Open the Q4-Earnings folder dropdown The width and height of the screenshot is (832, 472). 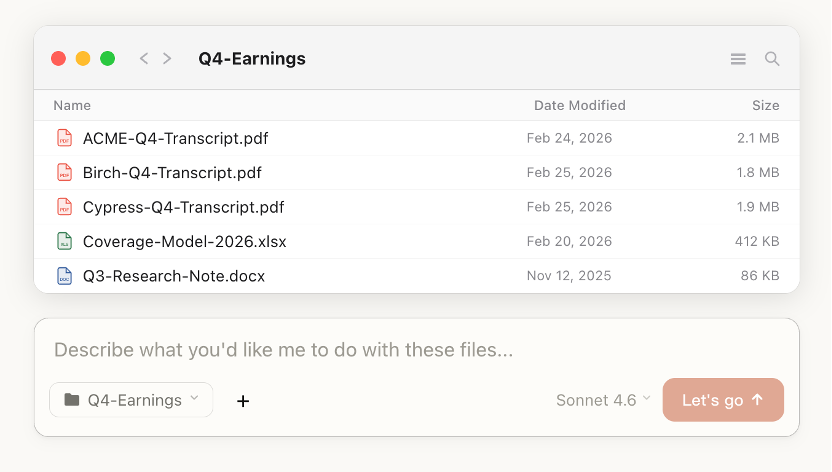coord(131,400)
